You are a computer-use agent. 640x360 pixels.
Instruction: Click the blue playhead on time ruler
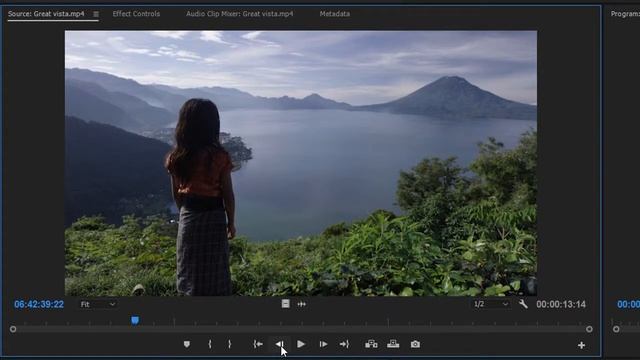[x=135, y=320]
